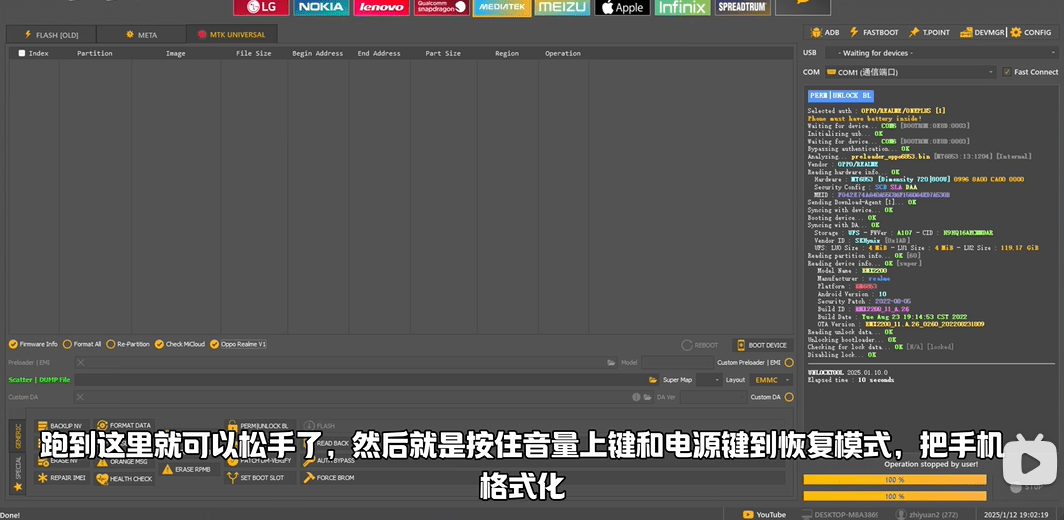1064x520 pixels.
Task: Click the Begin Address column header
Action: pos(318,53)
